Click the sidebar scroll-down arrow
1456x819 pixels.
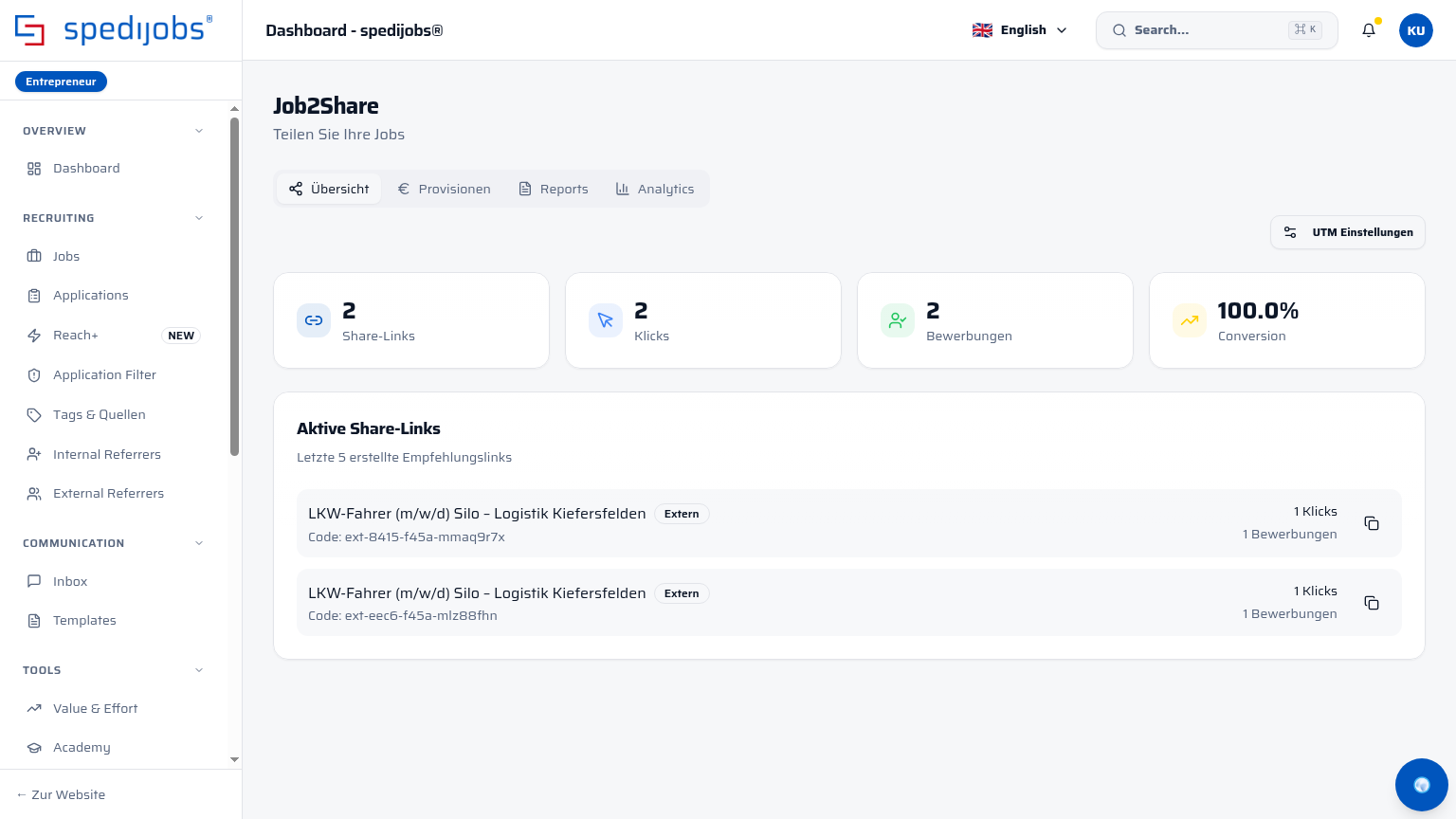(234, 760)
